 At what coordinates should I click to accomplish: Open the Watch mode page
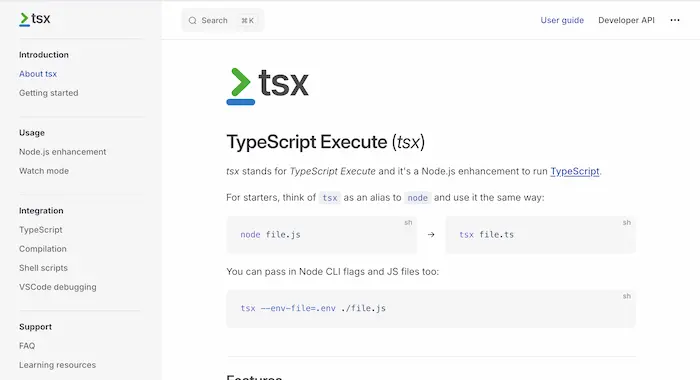[44, 171]
